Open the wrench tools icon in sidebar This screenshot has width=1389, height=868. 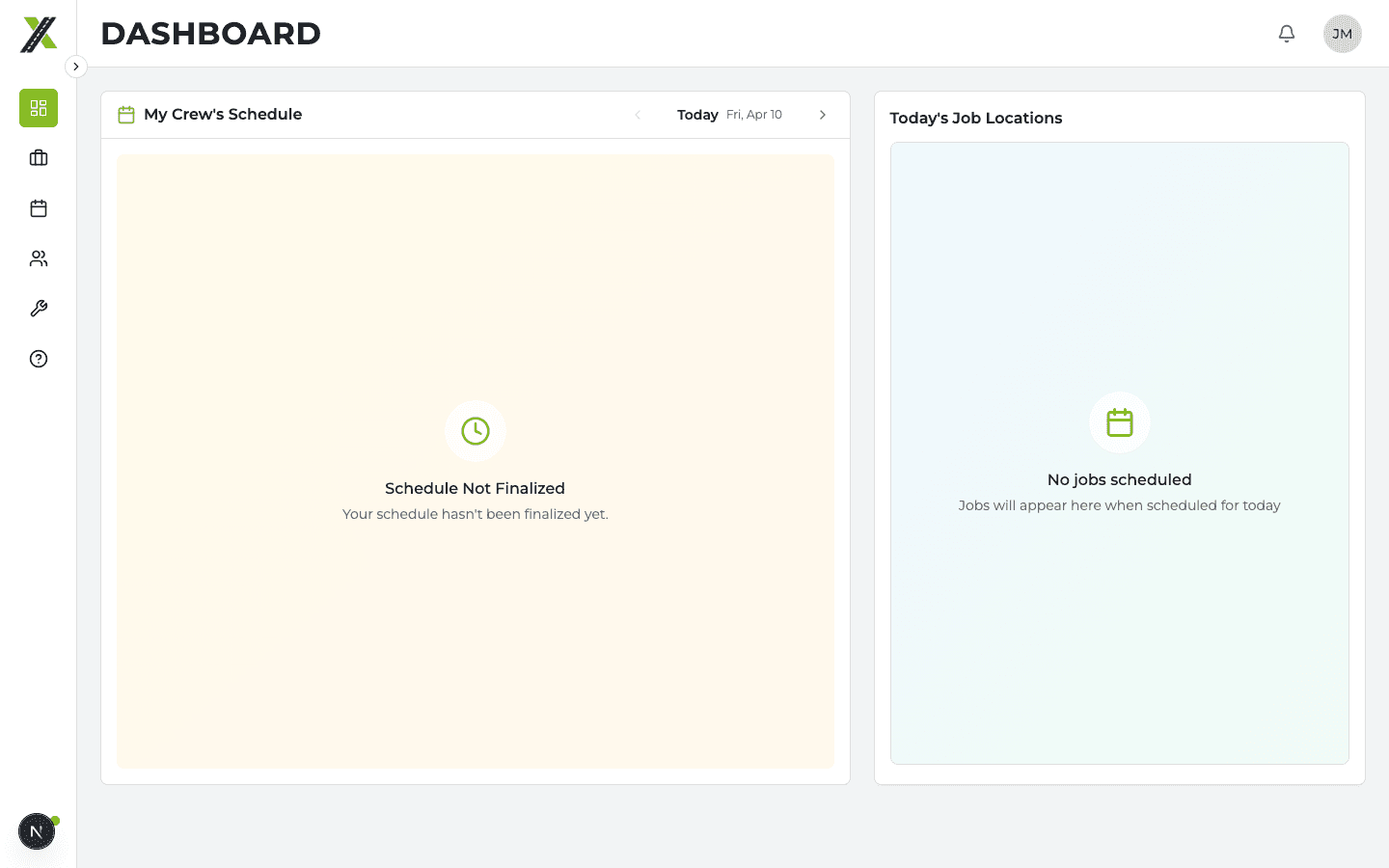[39, 309]
